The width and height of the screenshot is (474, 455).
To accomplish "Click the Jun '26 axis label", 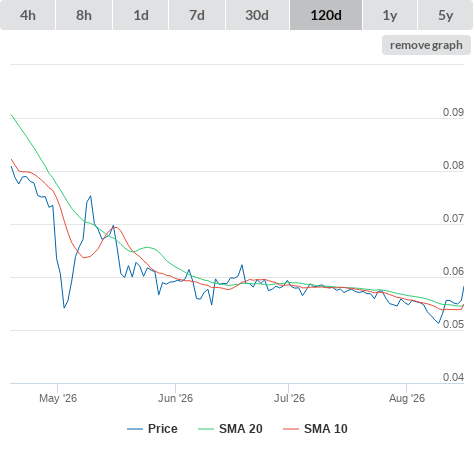I will pyautogui.click(x=175, y=398).
